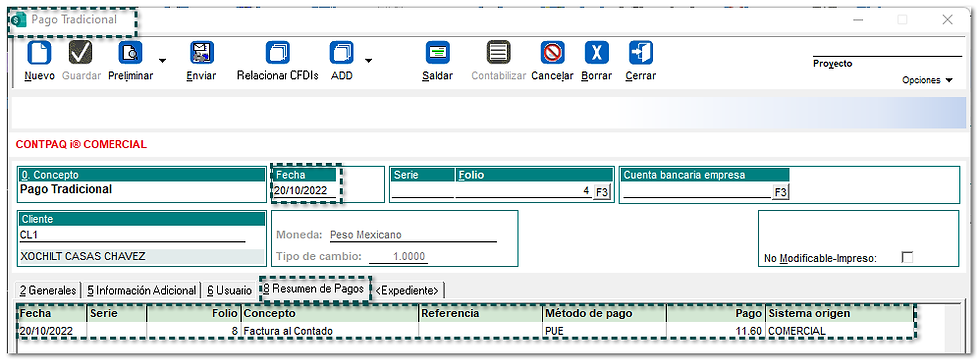
Task: Click F3 button beside Cuenta bancaria
Action: point(781,192)
